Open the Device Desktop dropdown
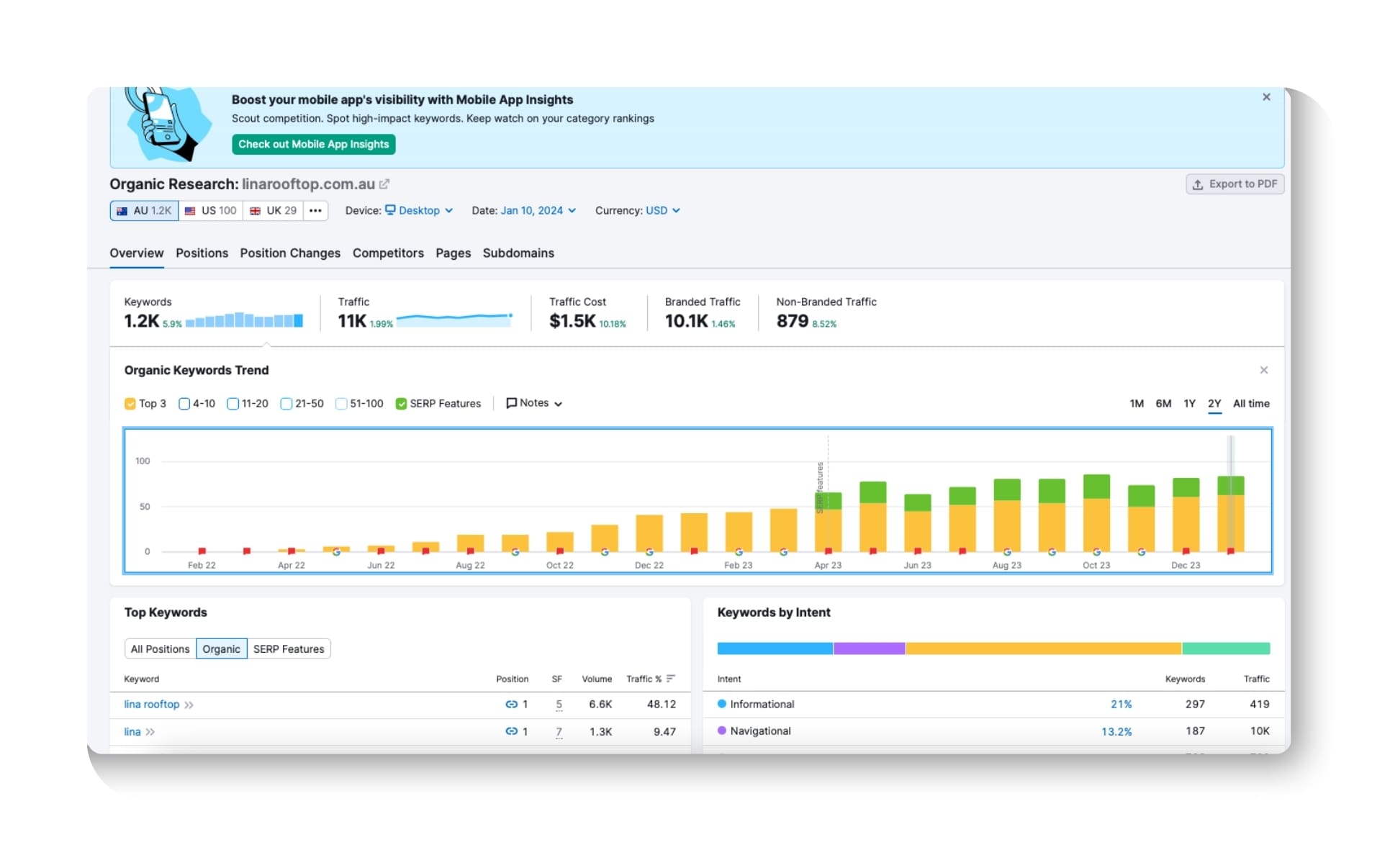Viewport: 1390px width, 868px height. (x=419, y=211)
